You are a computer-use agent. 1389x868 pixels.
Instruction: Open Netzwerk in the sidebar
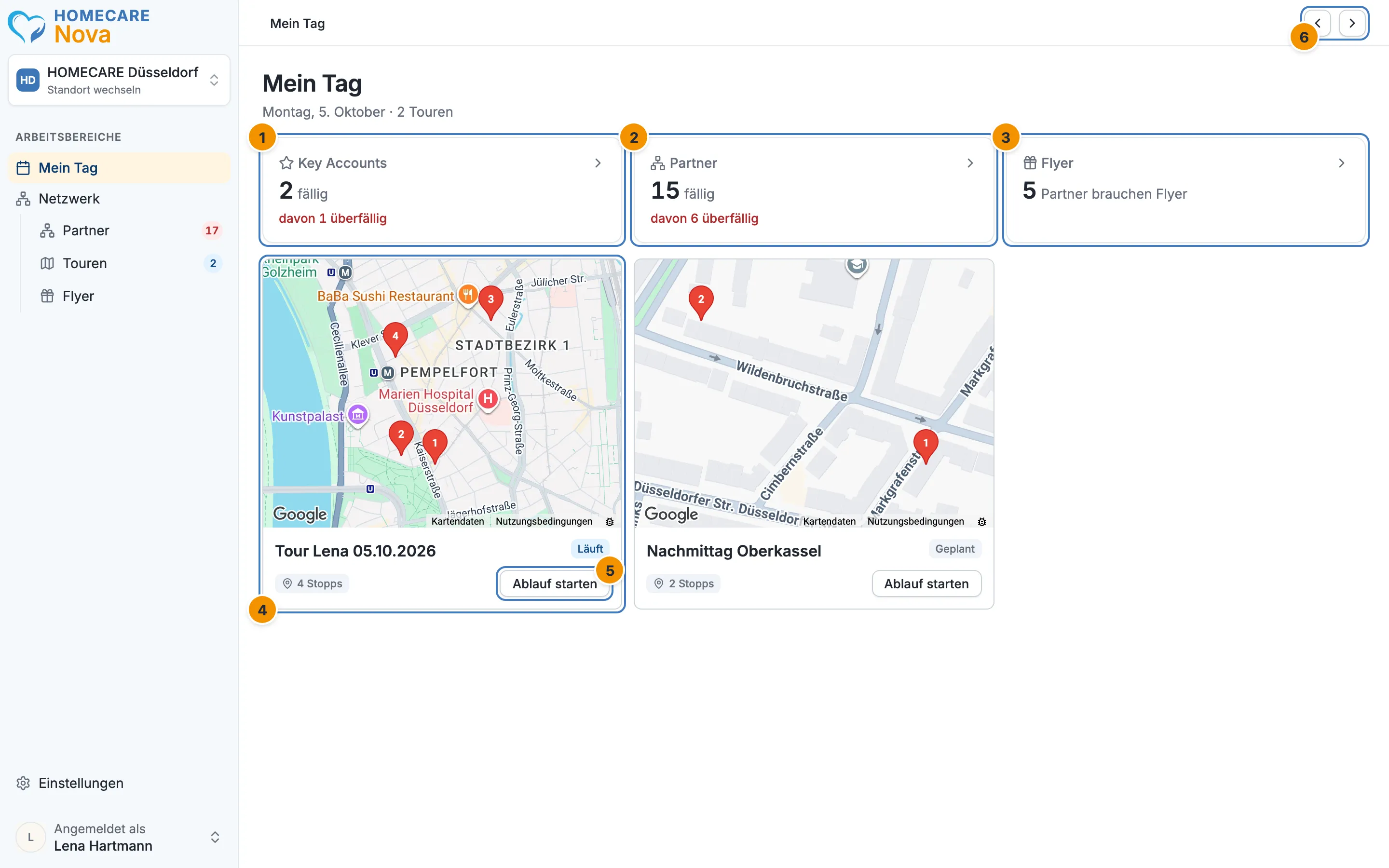point(119,199)
